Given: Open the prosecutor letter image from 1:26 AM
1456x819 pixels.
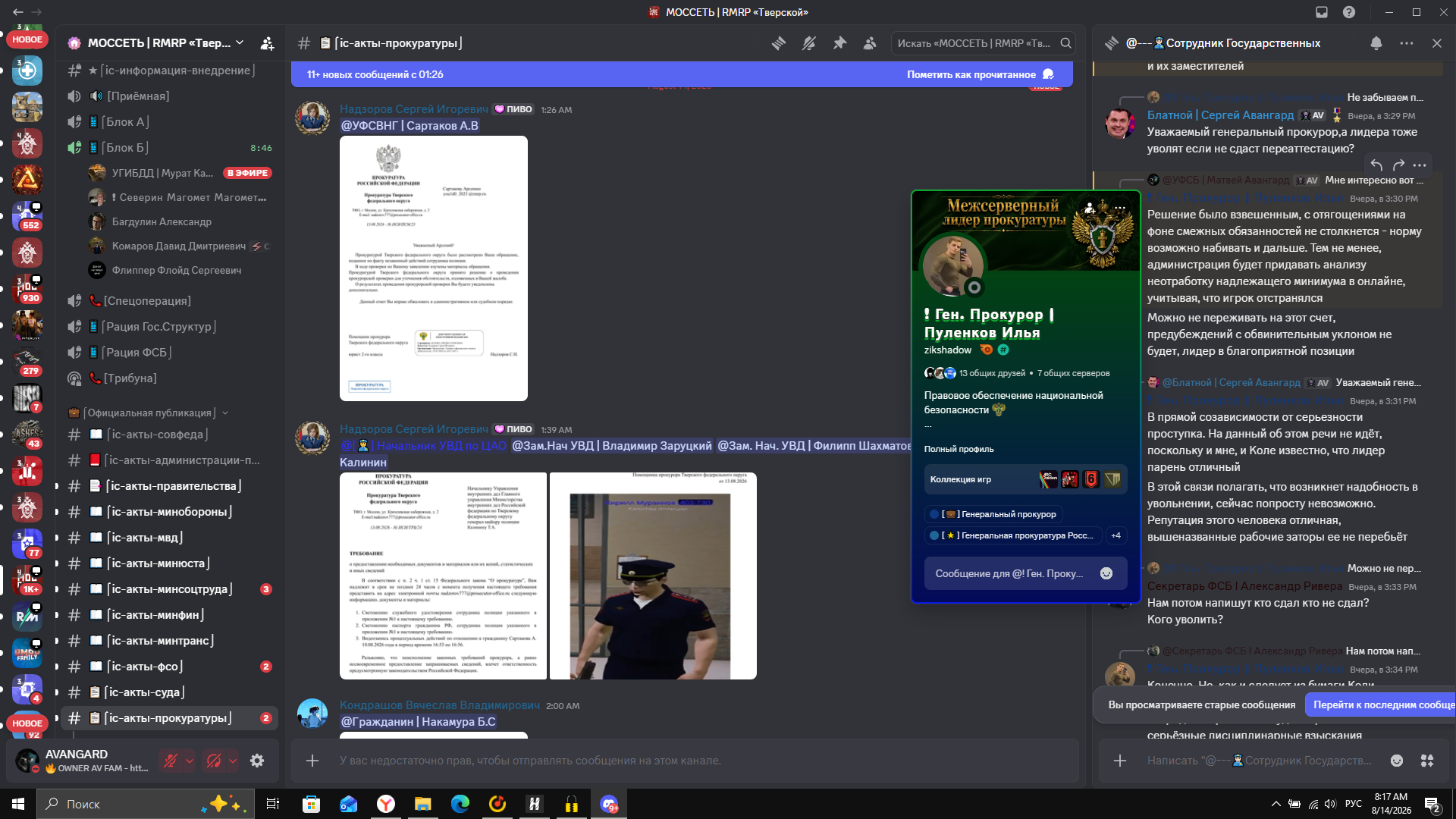Looking at the screenshot, I should point(434,268).
